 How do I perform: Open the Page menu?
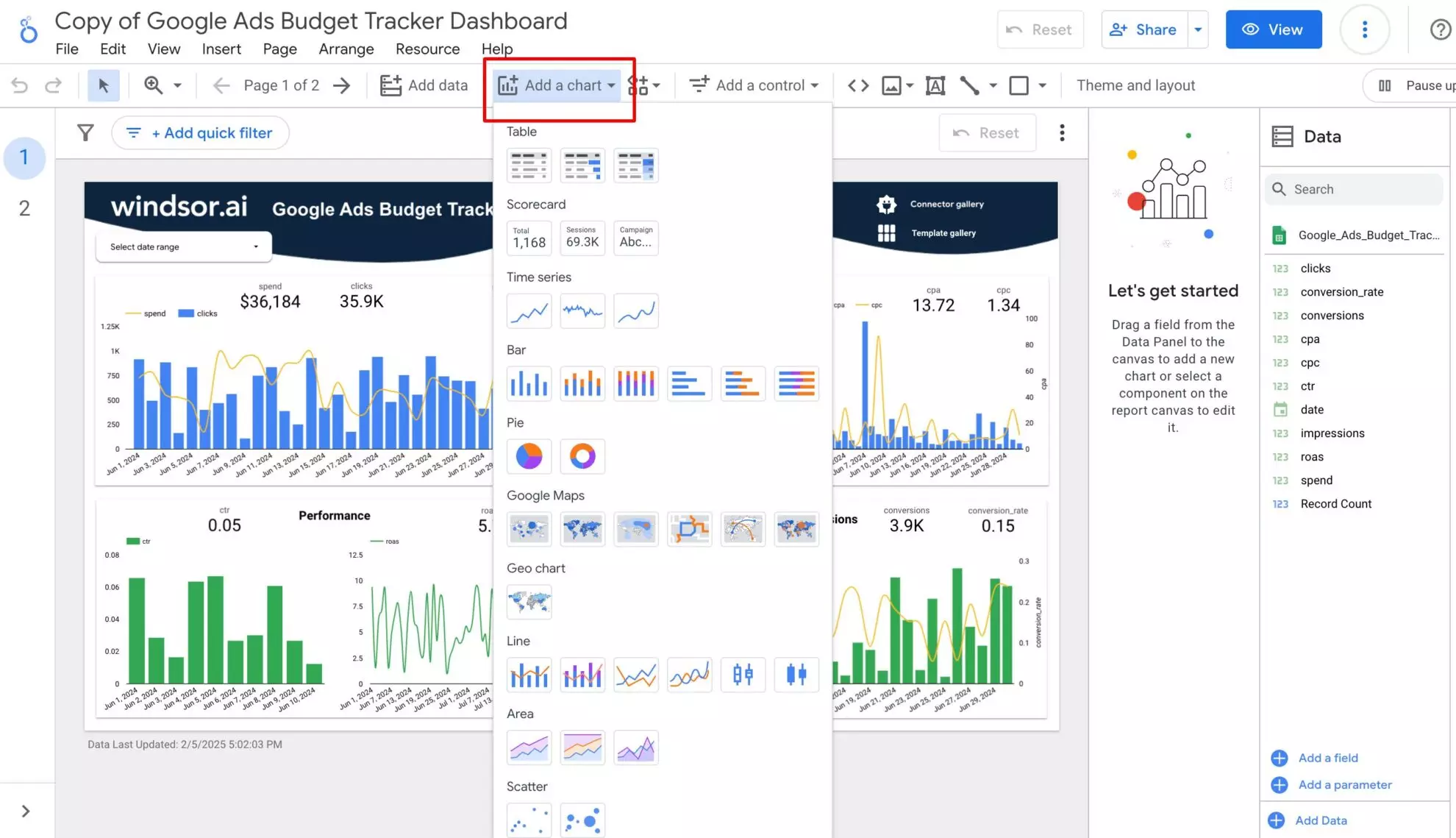click(x=280, y=49)
